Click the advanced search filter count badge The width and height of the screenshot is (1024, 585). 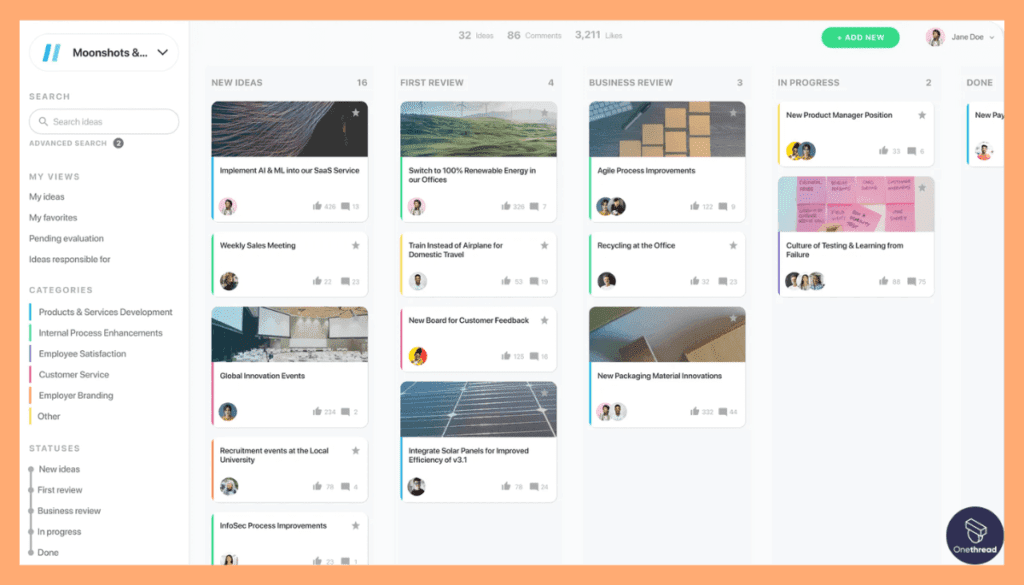[118, 143]
